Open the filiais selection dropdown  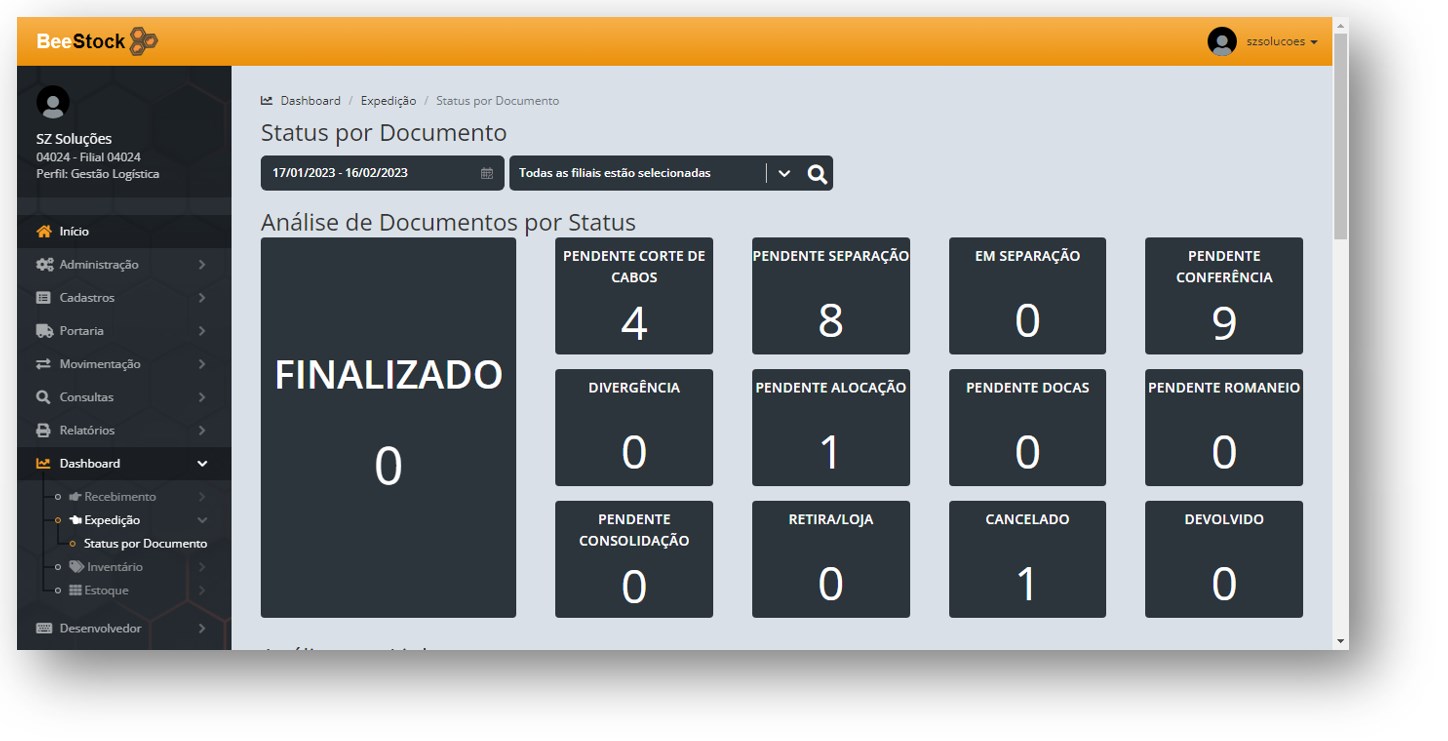click(783, 173)
